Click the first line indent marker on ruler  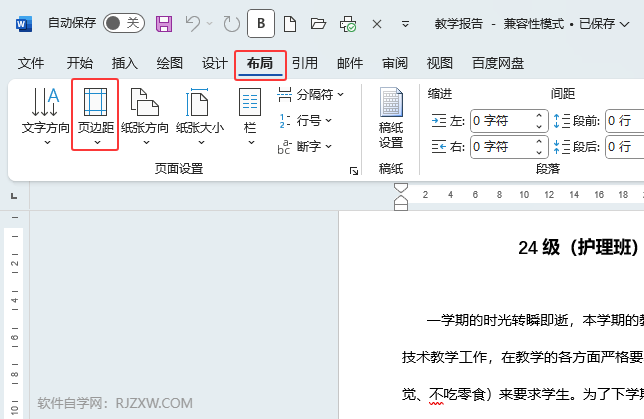pos(401,188)
